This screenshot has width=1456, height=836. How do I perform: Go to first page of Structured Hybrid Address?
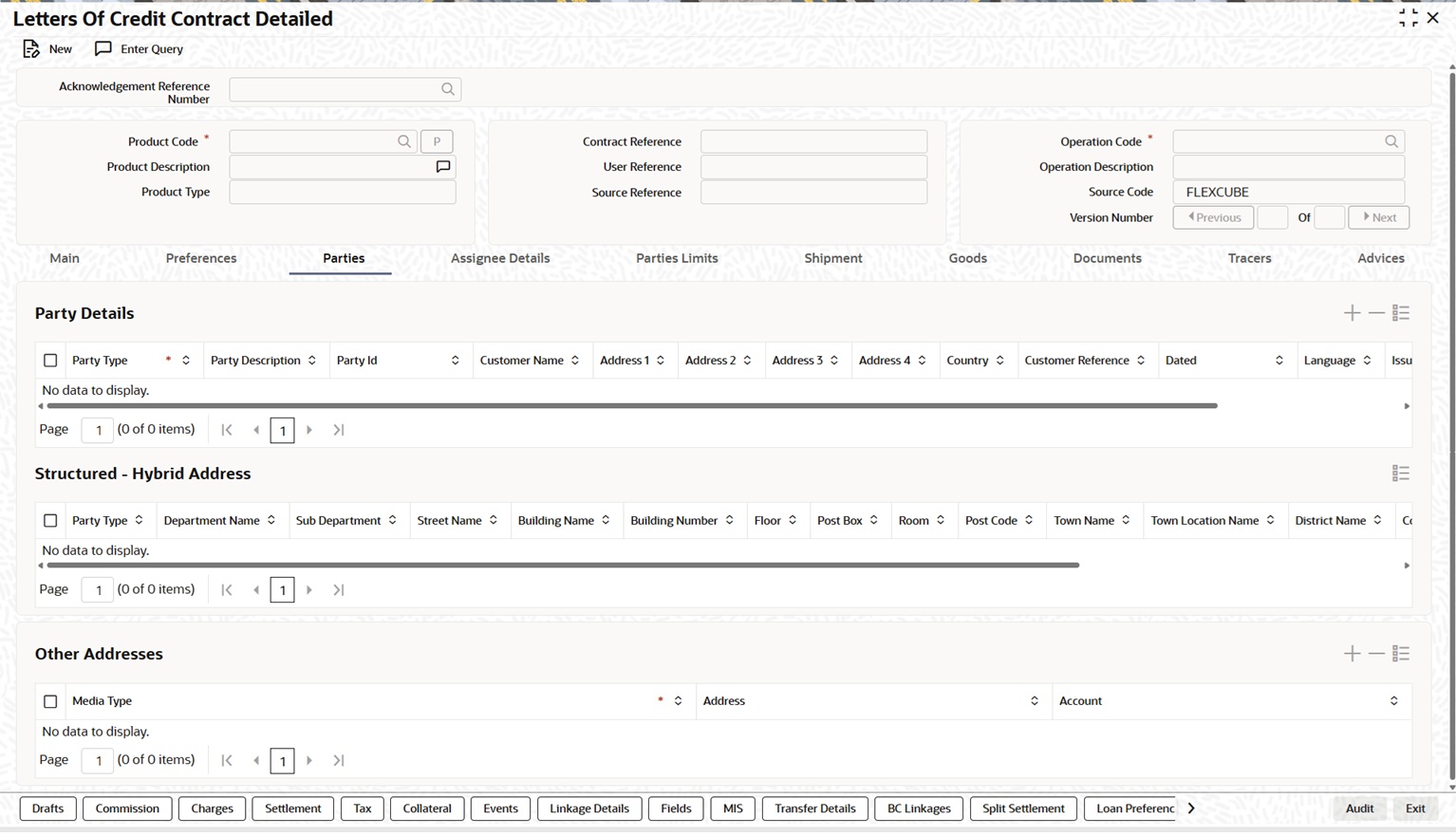[227, 590]
